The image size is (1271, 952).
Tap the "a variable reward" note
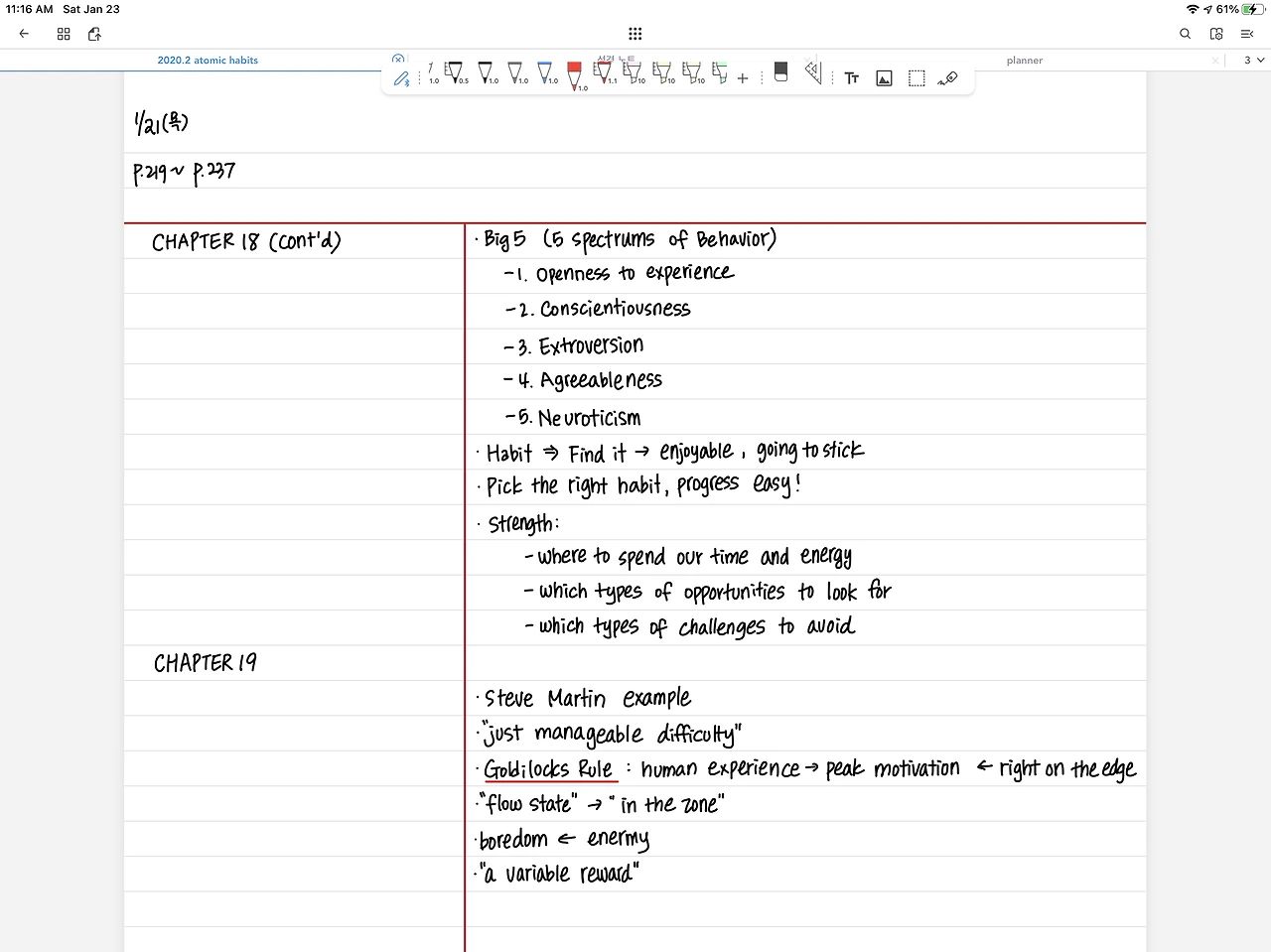[559, 874]
